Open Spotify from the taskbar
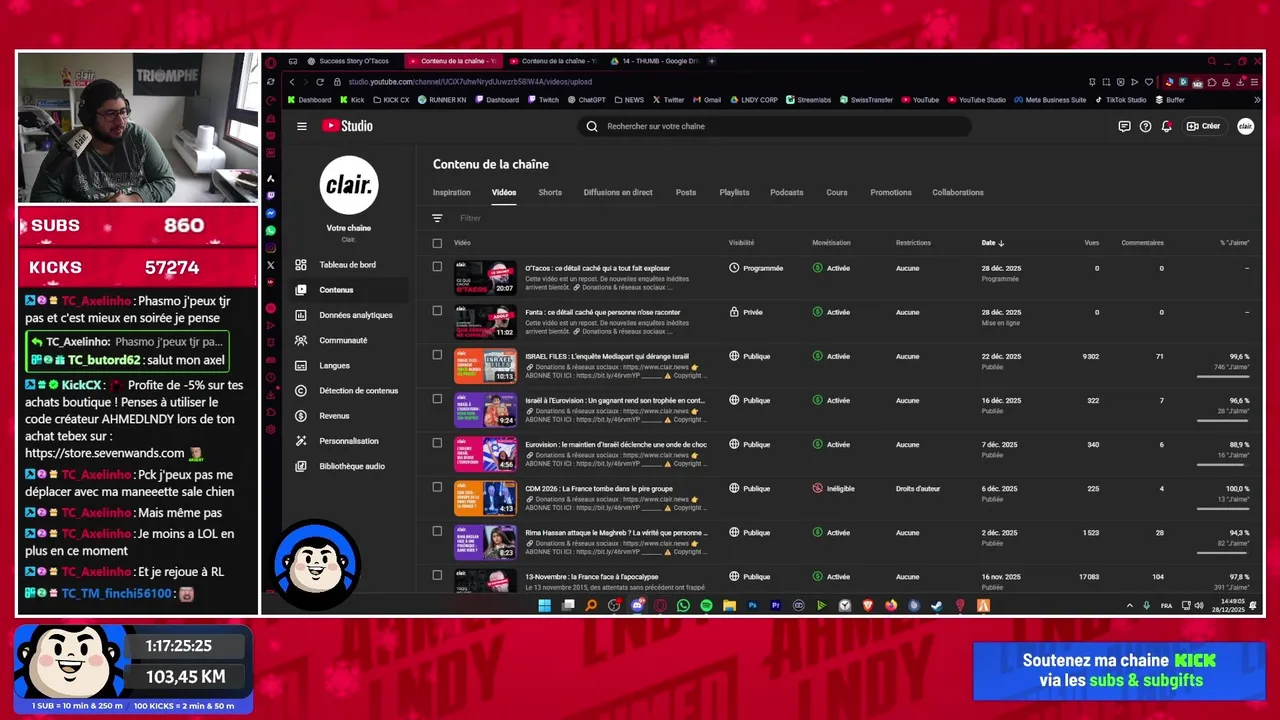 click(x=706, y=605)
